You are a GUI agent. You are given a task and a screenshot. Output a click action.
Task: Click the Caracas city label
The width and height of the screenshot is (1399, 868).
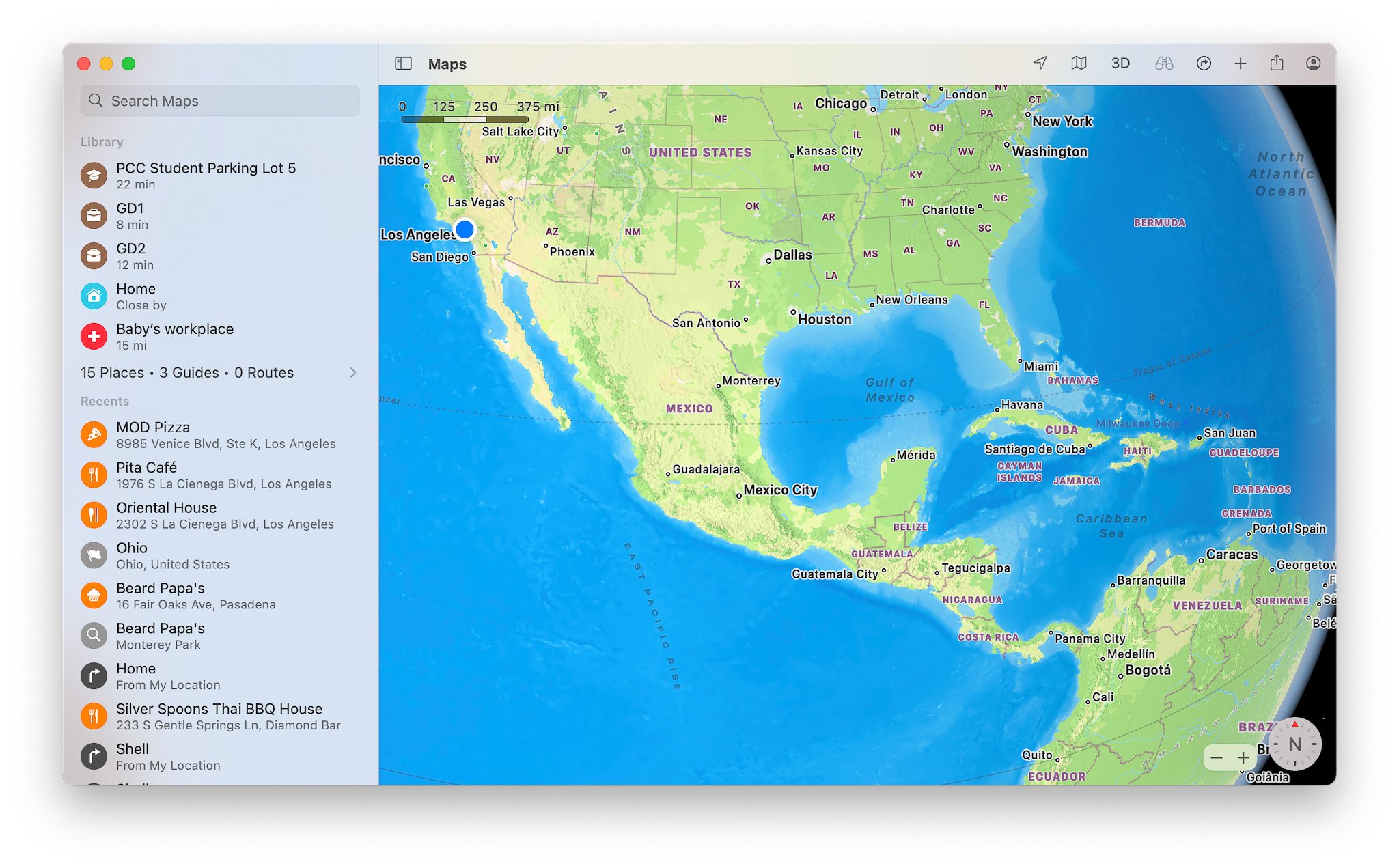(x=1232, y=555)
